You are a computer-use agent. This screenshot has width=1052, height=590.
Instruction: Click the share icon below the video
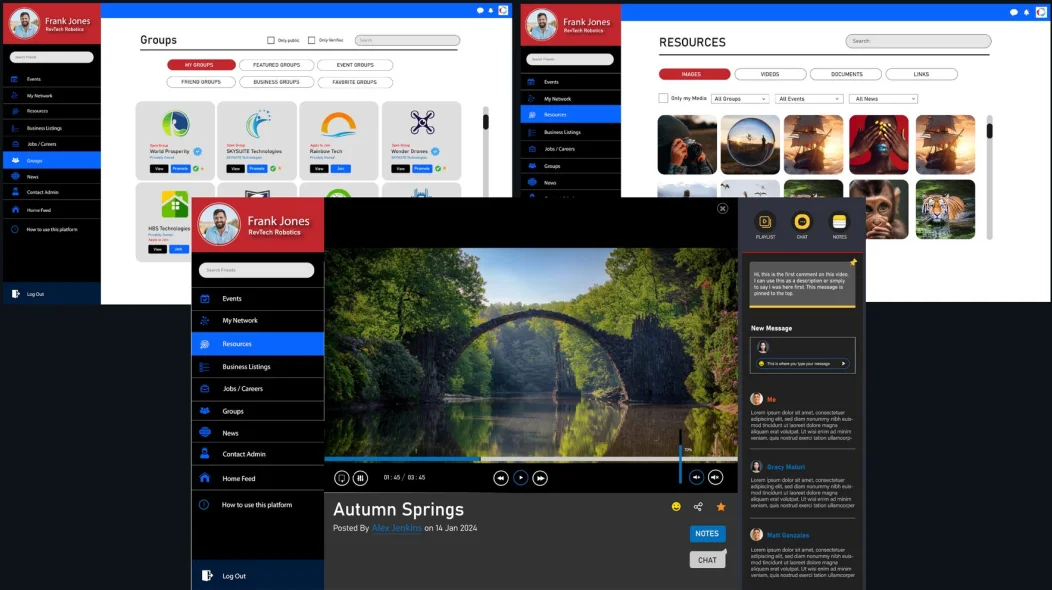click(x=698, y=507)
